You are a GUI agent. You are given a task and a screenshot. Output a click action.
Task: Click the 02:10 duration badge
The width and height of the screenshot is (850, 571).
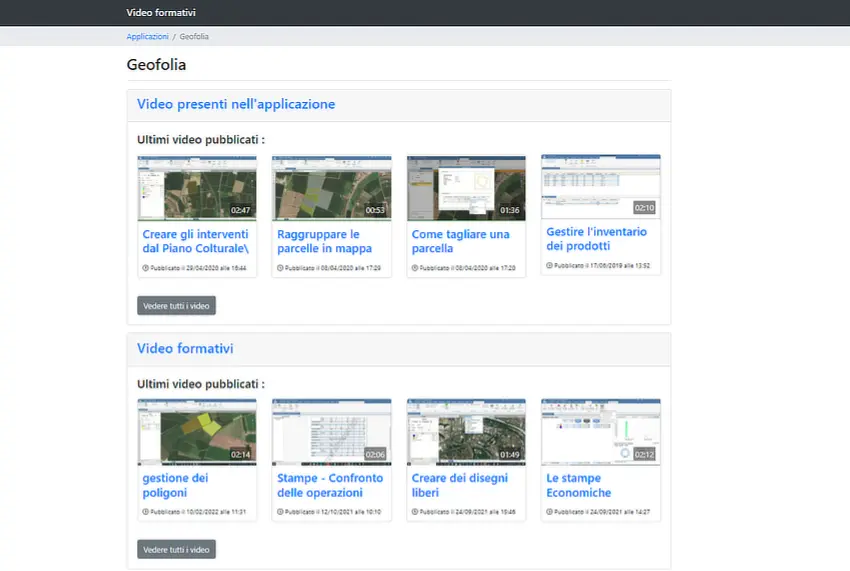645,208
